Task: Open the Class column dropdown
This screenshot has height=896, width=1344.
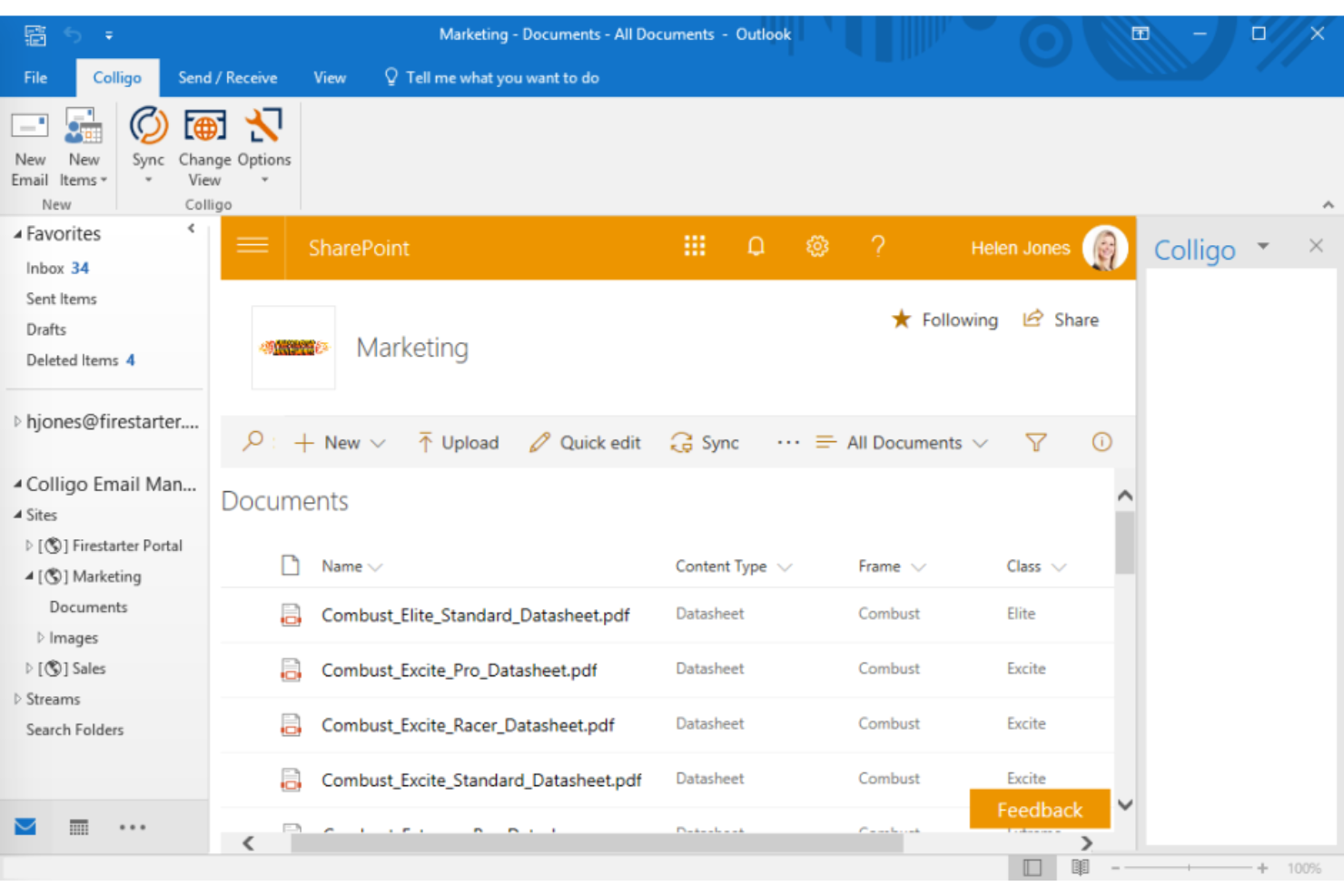Action: pos(1059,567)
